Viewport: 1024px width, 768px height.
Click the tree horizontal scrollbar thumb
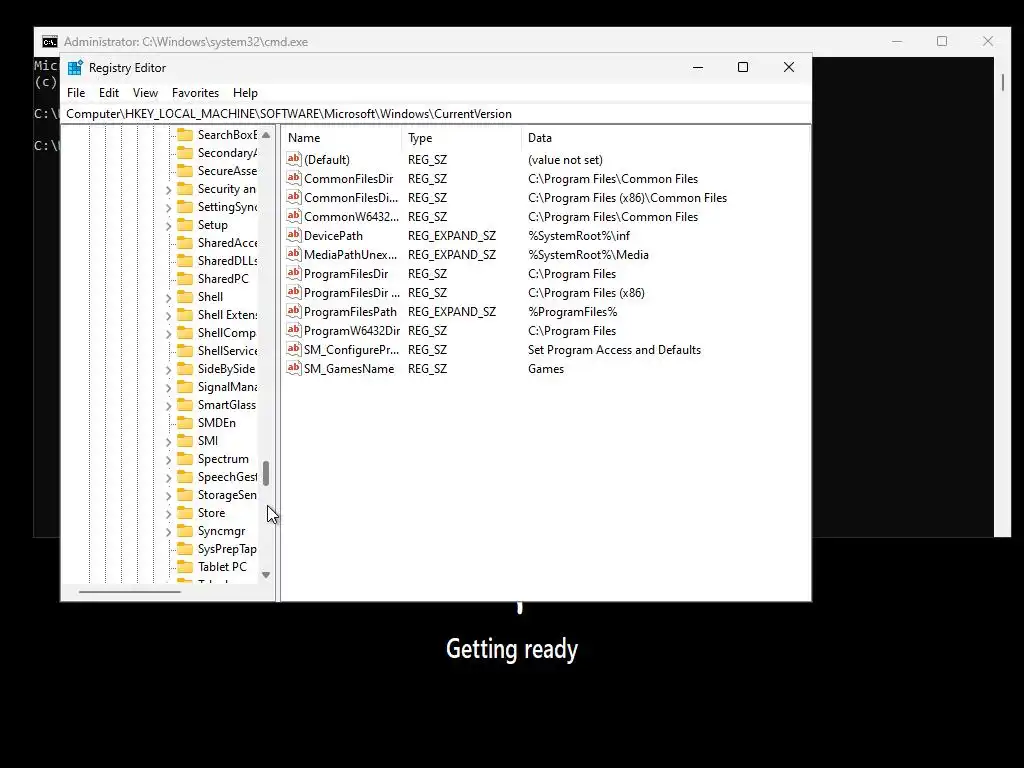coord(129,592)
